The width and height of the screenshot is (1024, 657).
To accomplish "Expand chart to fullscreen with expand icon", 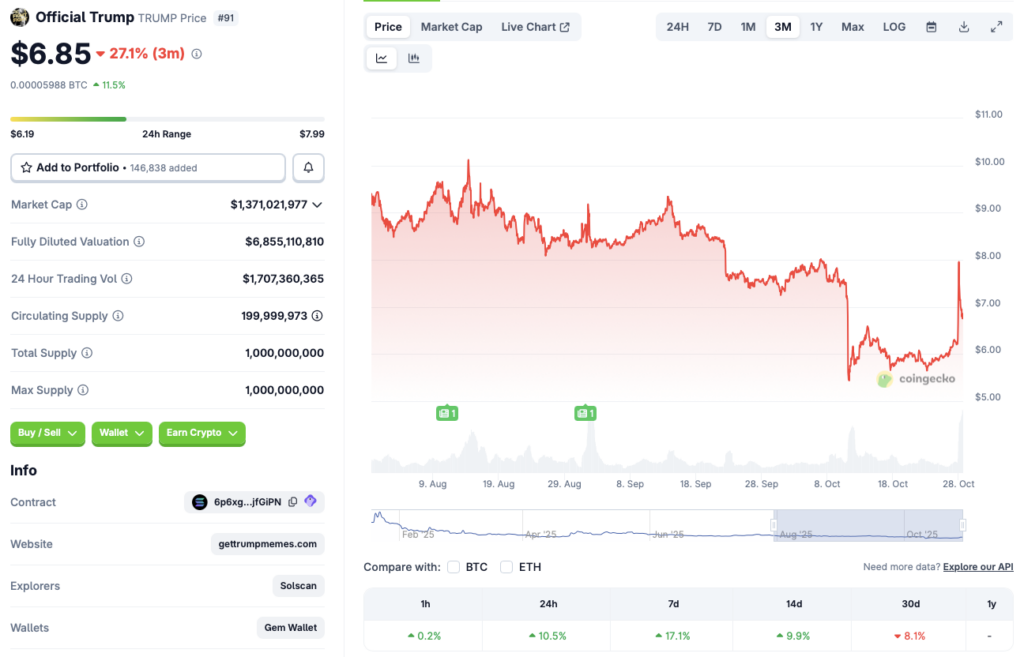I will coord(996,27).
